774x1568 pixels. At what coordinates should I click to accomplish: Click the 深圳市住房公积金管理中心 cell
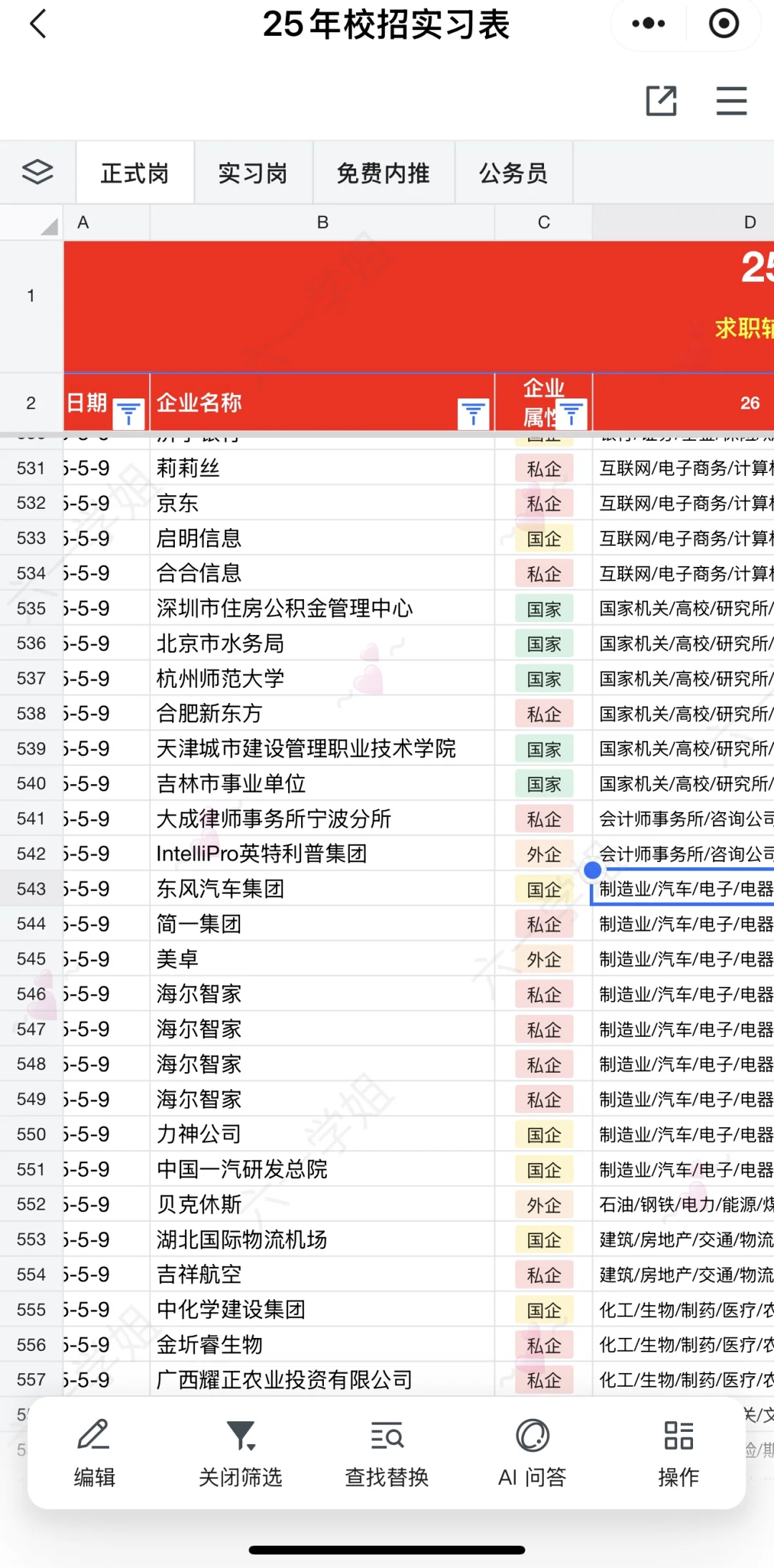click(x=322, y=608)
